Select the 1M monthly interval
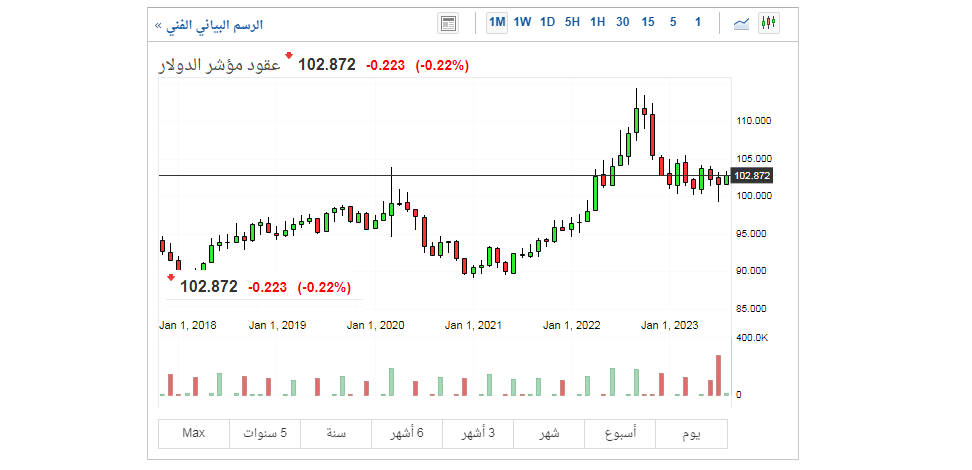 497,22
